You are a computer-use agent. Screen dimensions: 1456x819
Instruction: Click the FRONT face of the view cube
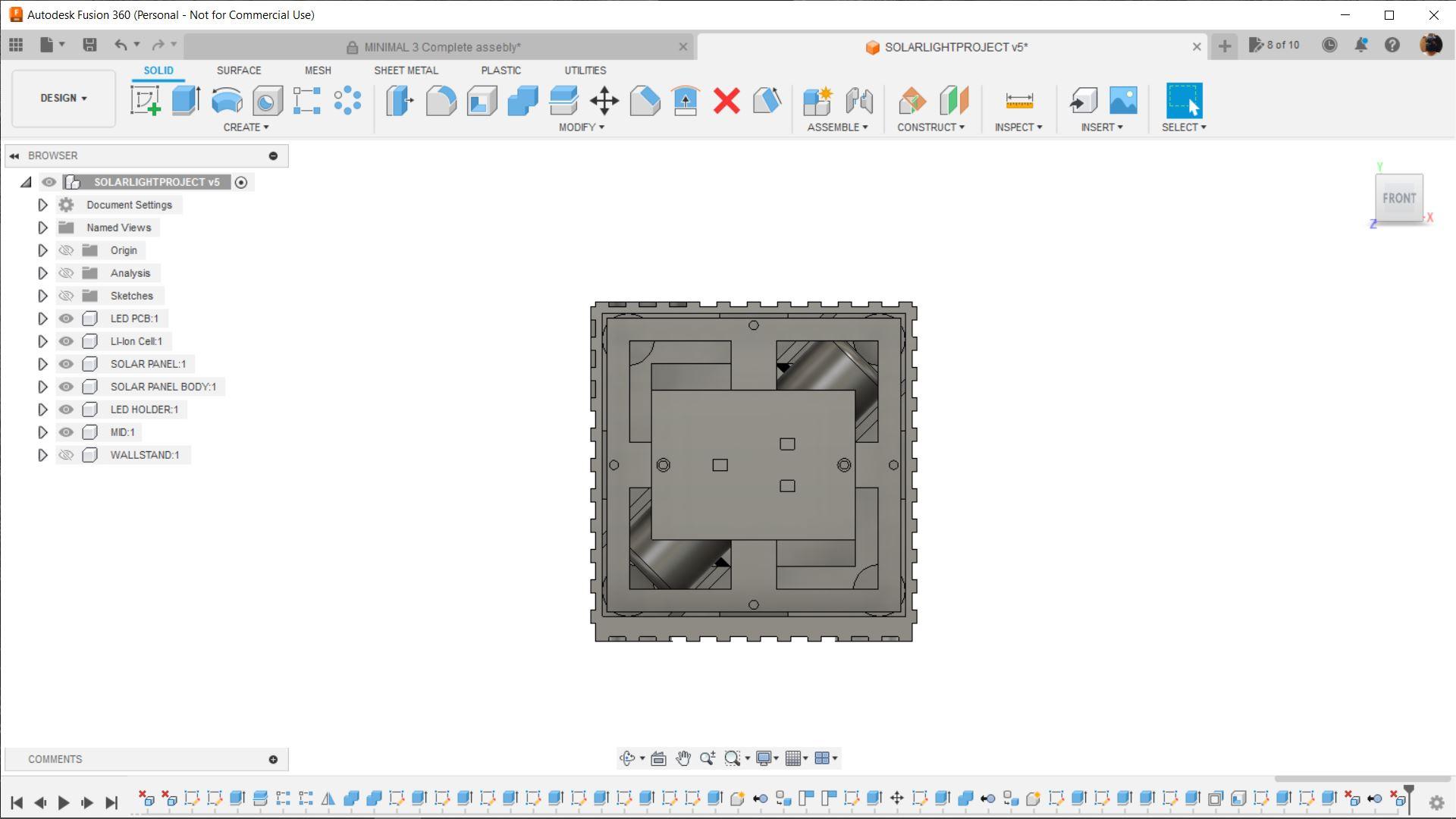(1398, 198)
